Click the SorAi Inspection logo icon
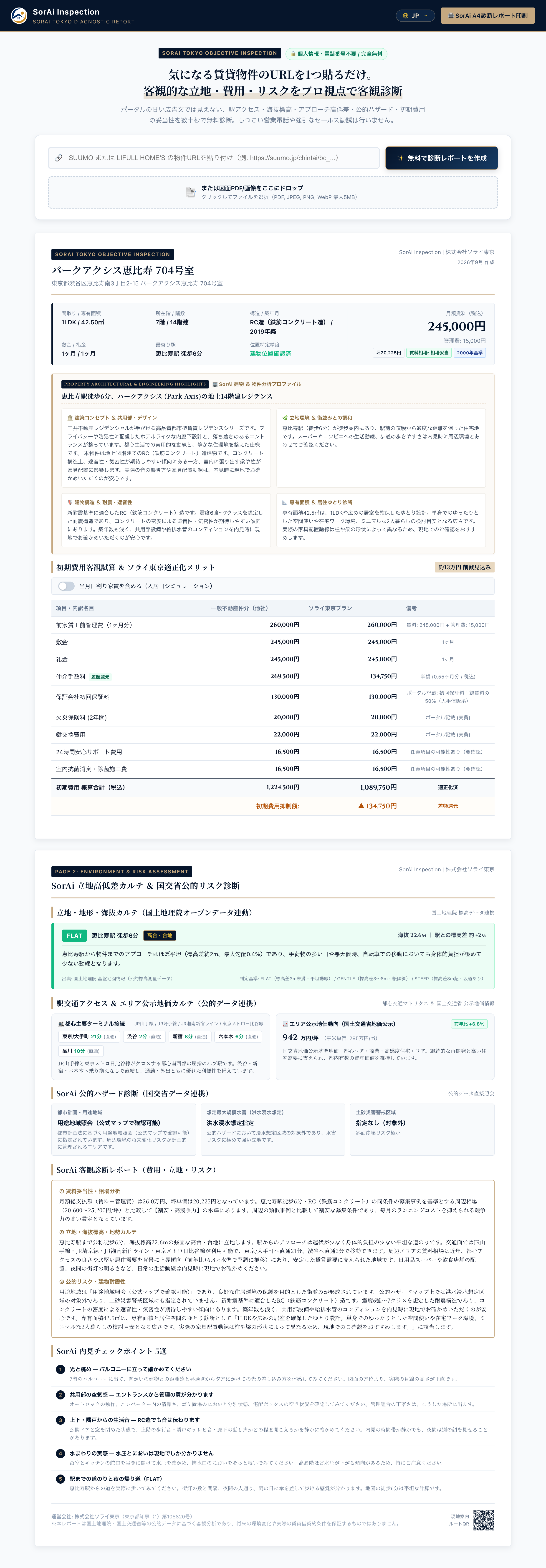 click(x=19, y=16)
